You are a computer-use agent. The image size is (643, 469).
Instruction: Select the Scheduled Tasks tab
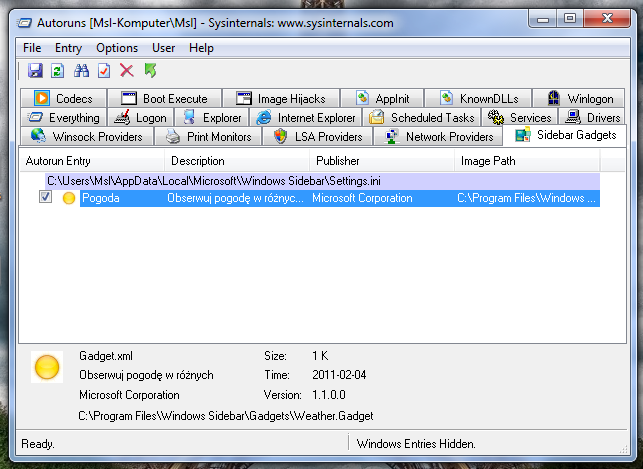click(422, 118)
